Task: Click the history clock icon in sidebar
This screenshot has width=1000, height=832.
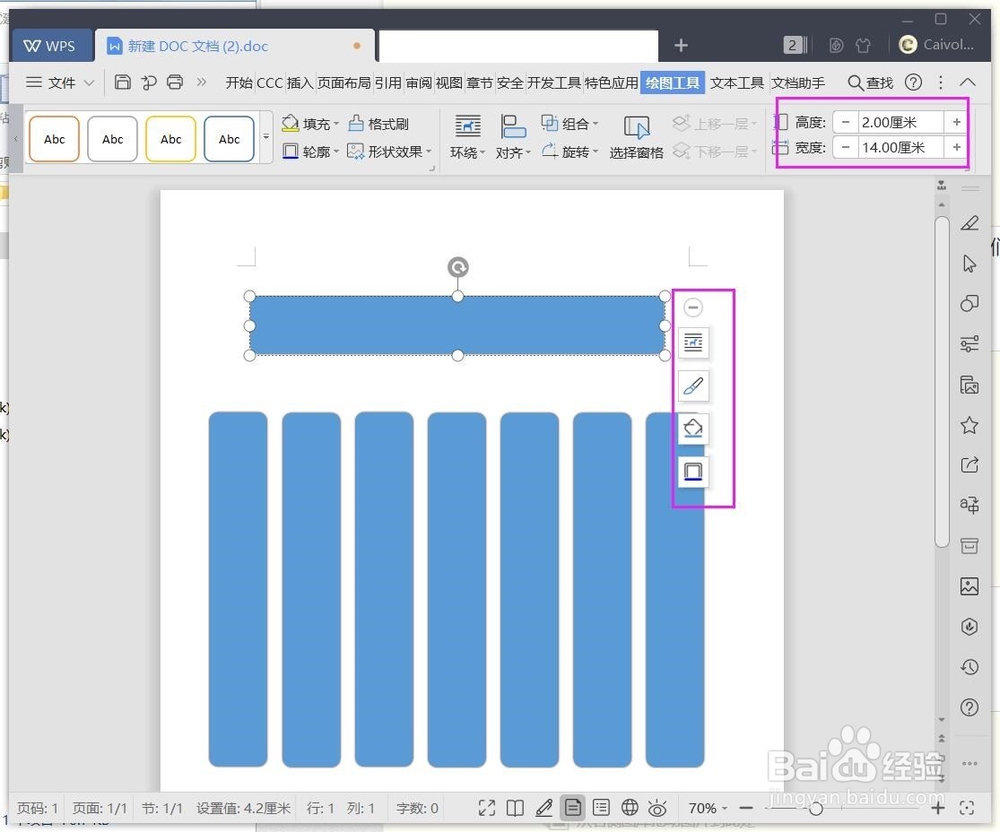Action: [969, 667]
